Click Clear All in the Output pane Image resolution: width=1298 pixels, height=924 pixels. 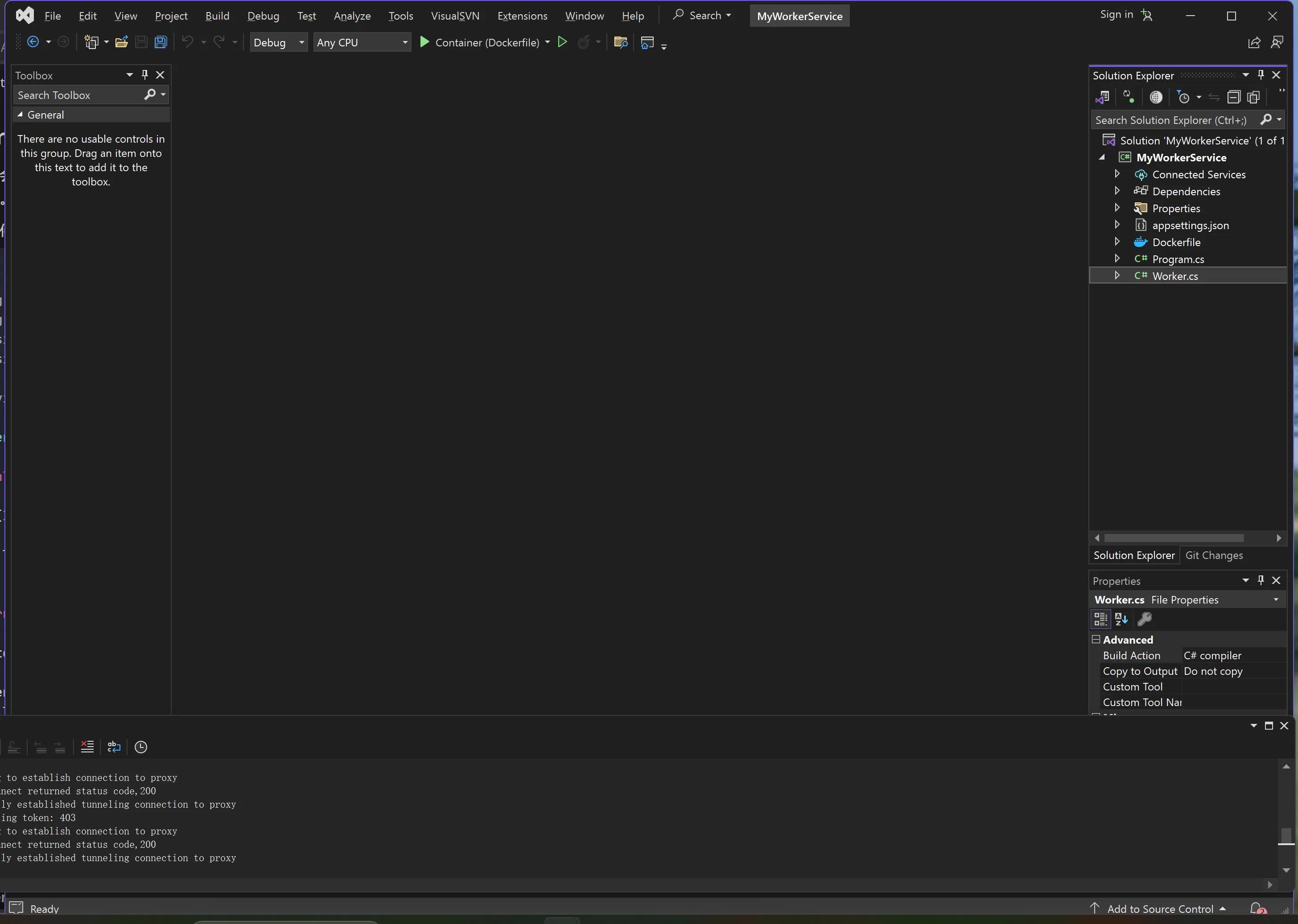click(87, 747)
